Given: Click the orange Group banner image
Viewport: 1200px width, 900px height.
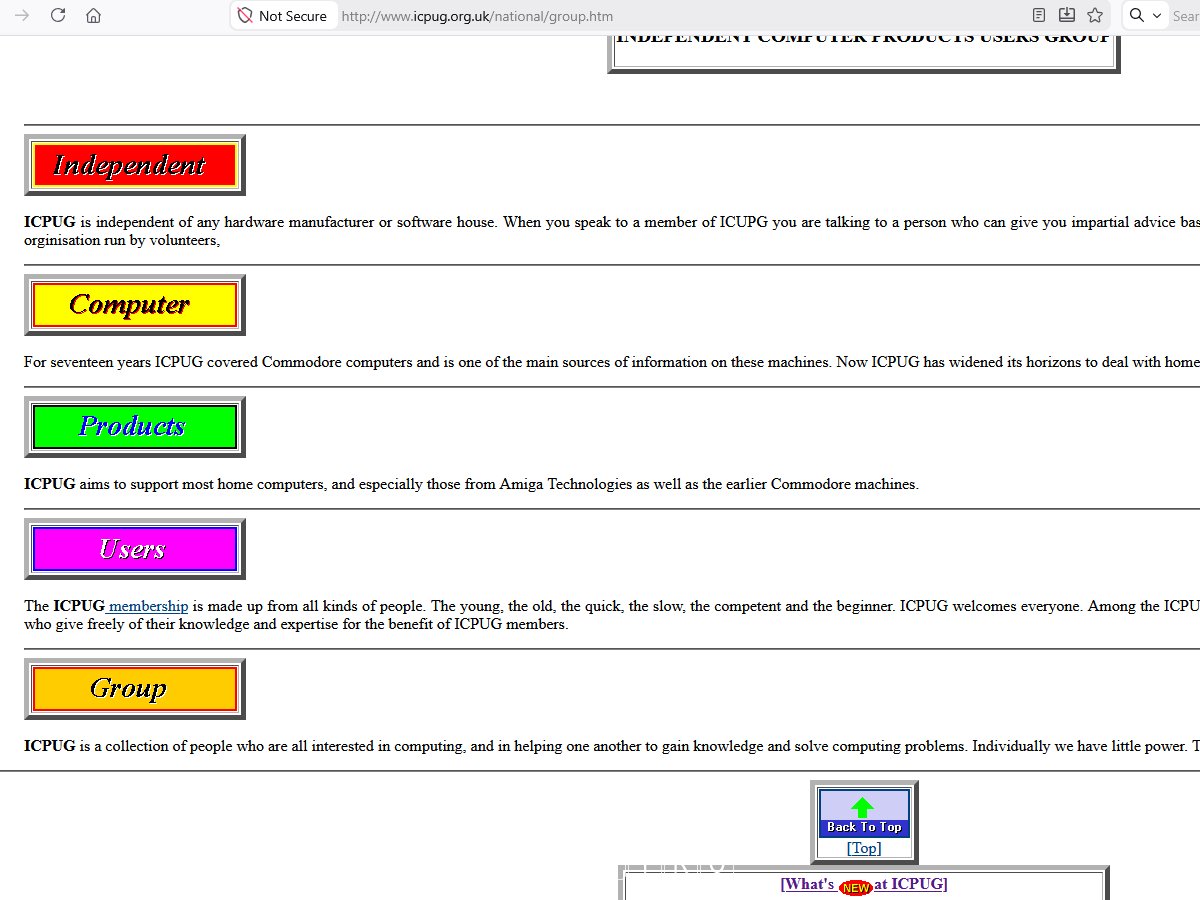Looking at the screenshot, I should click(134, 689).
